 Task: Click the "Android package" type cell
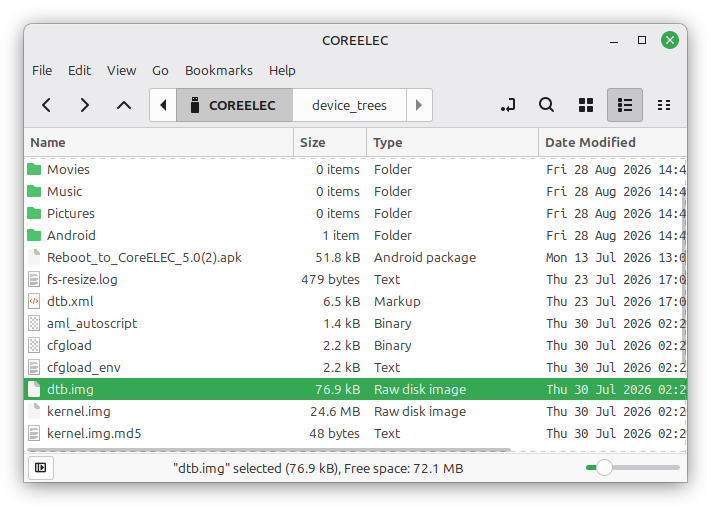point(425,258)
